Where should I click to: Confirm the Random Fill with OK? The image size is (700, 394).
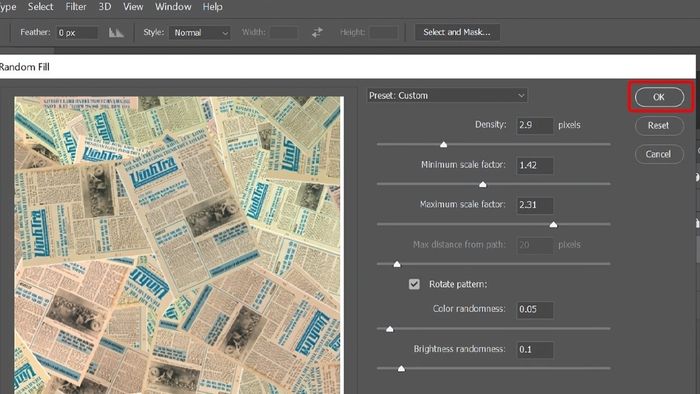tap(659, 97)
